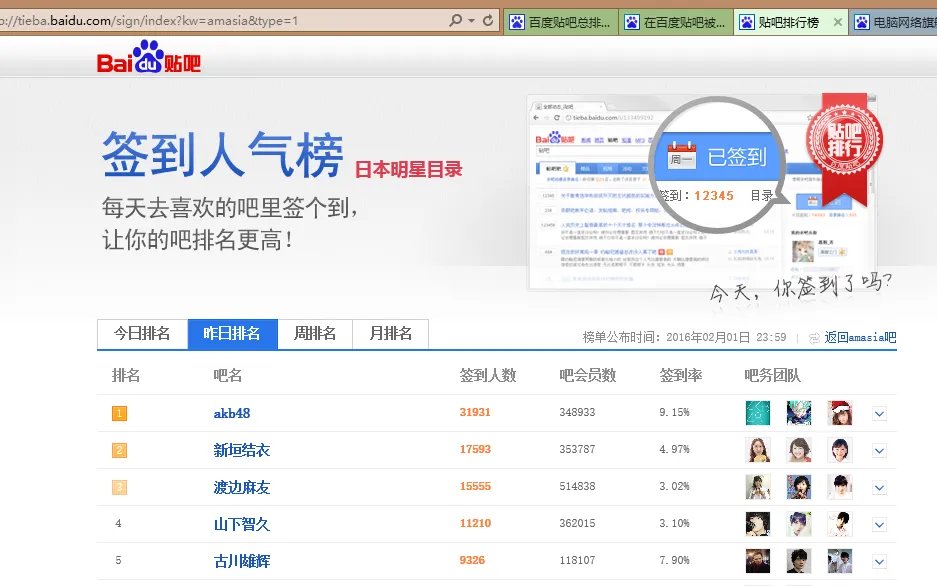Click sign-in count 15555
Viewport: 937px width, 586px height.
click(x=475, y=486)
